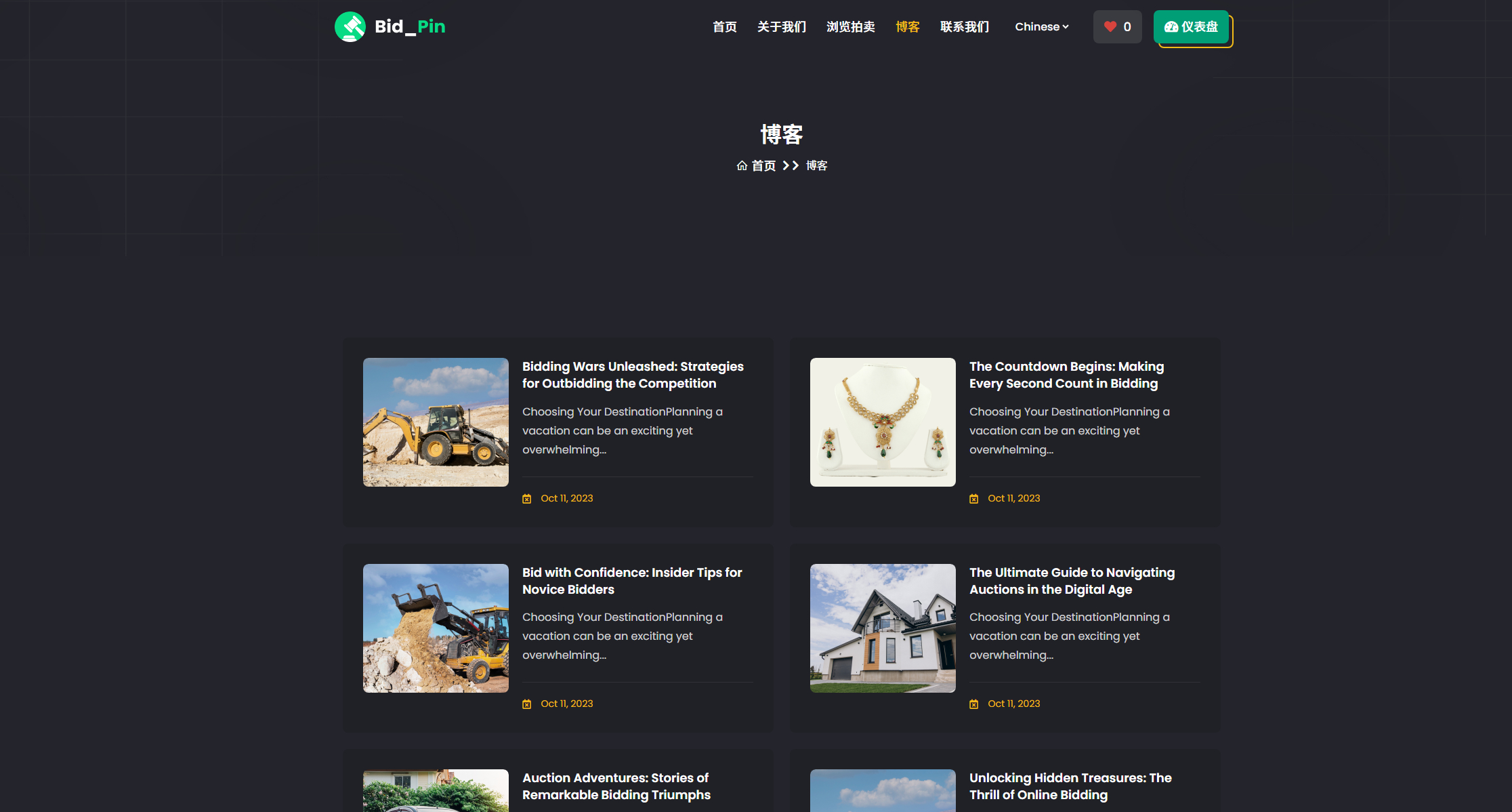The height and width of the screenshot is (812, 1512).
Task: Click the red heart wishlist icon
Action: click(1110, 26)
